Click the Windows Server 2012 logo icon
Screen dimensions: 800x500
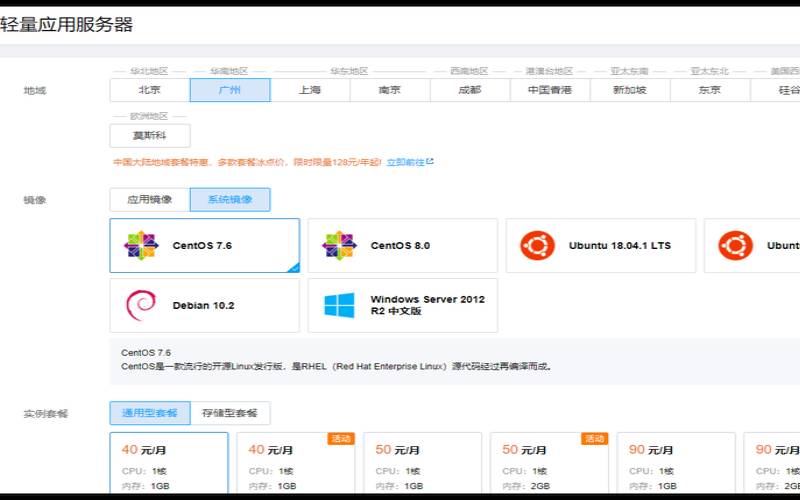click(x=339, y=305)
